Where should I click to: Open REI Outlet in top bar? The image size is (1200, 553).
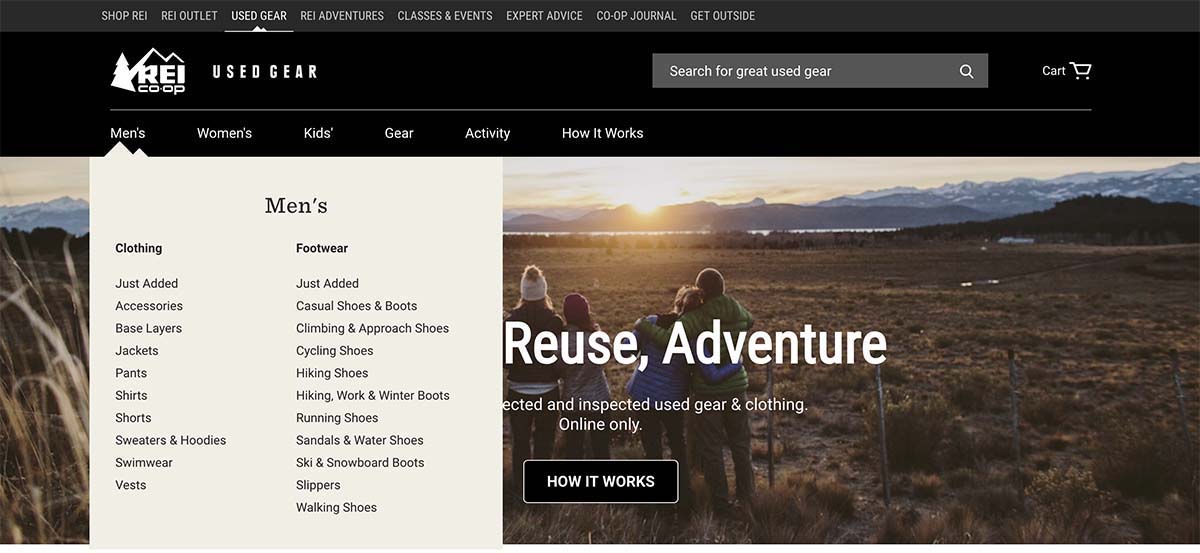pos(189,16)
